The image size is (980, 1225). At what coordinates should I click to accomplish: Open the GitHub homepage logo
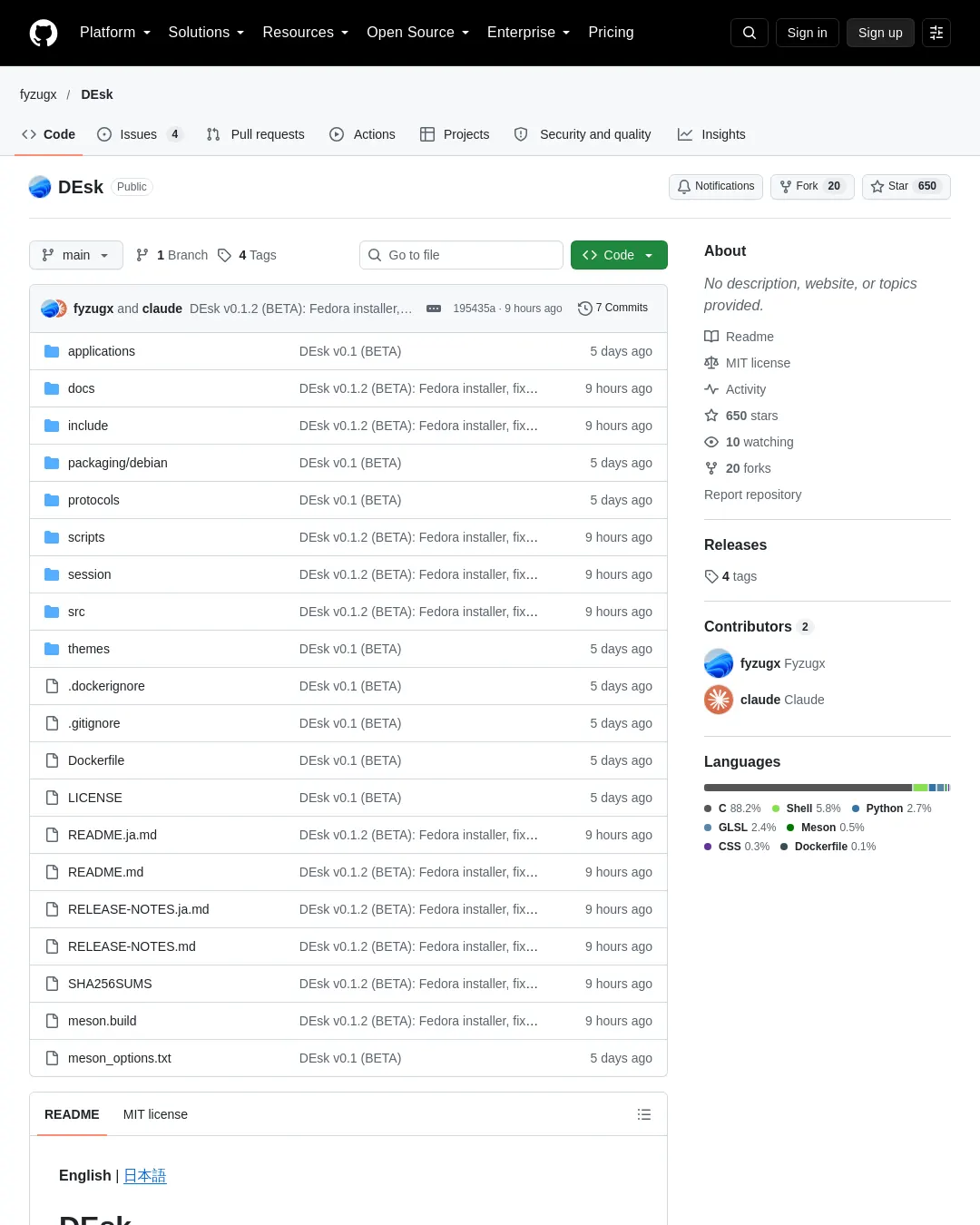coord(44,33)
